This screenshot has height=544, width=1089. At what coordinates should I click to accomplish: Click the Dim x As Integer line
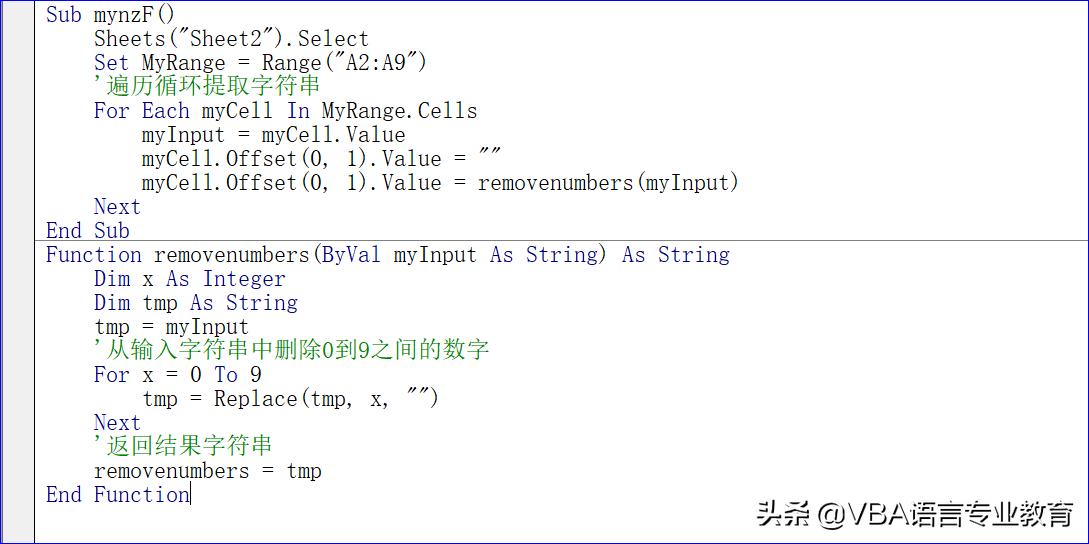click(x=189, y=279)
